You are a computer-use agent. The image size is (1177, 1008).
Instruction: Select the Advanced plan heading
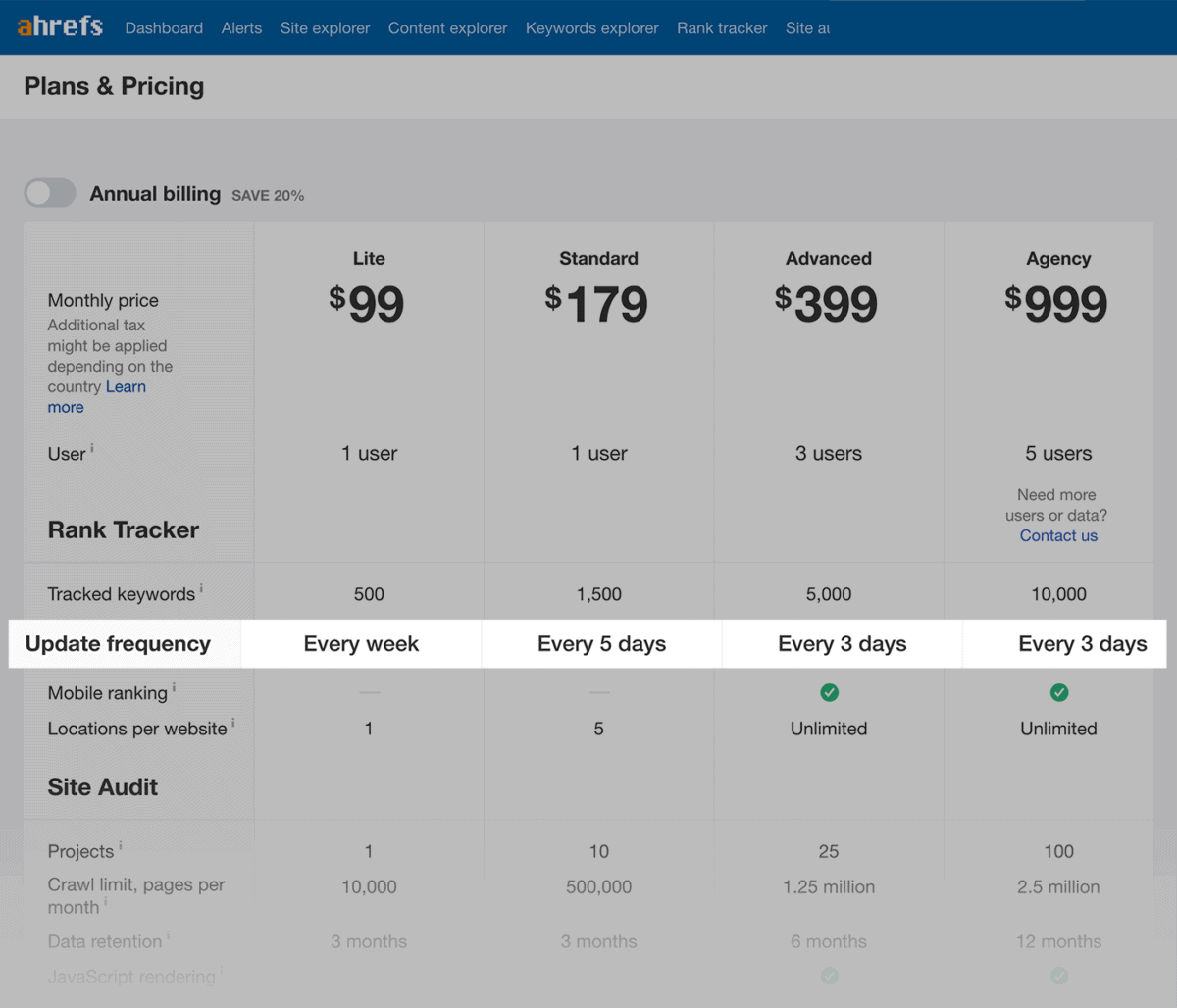[x=829, y=258]
